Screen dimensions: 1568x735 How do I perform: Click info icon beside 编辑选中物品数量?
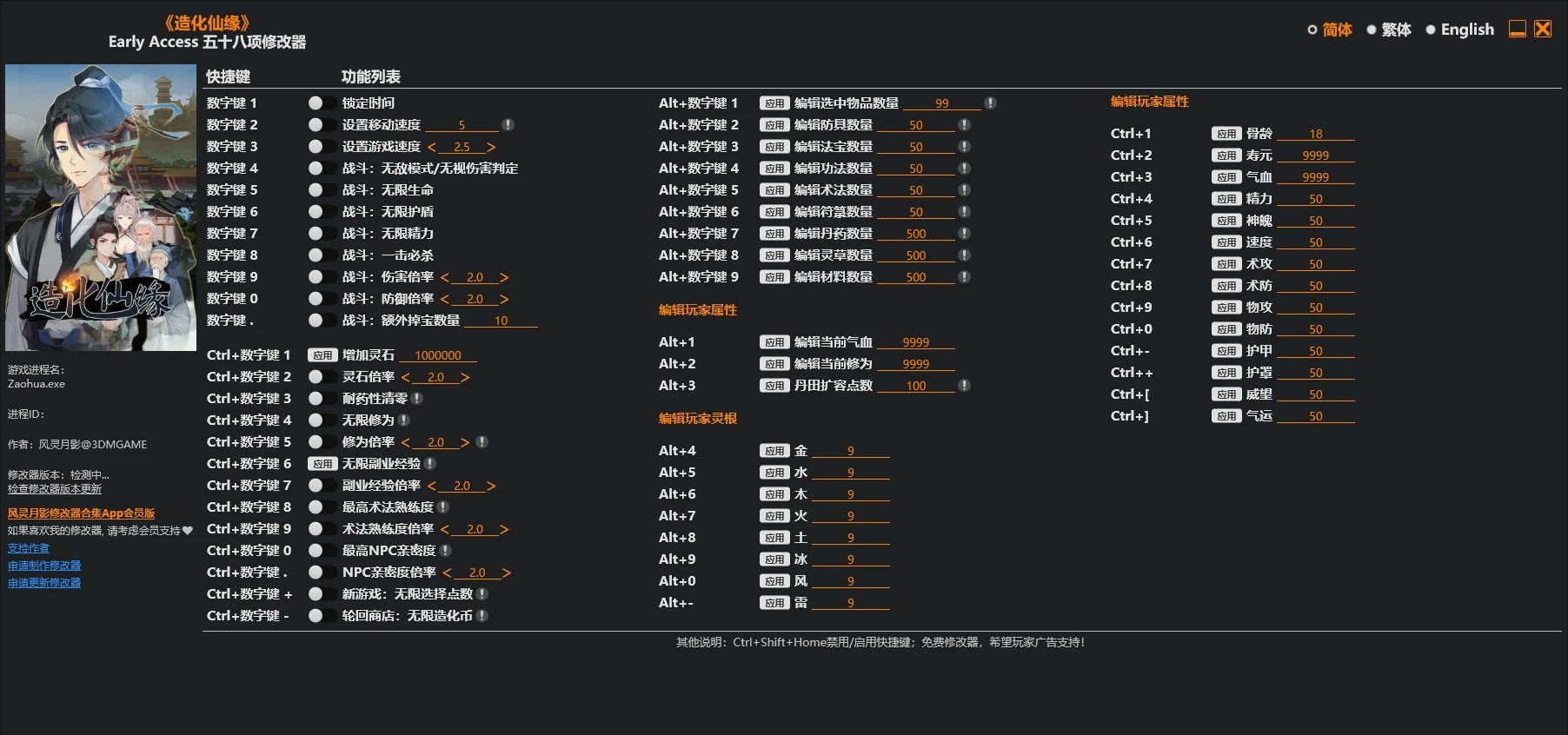click(x=990, y=103)
